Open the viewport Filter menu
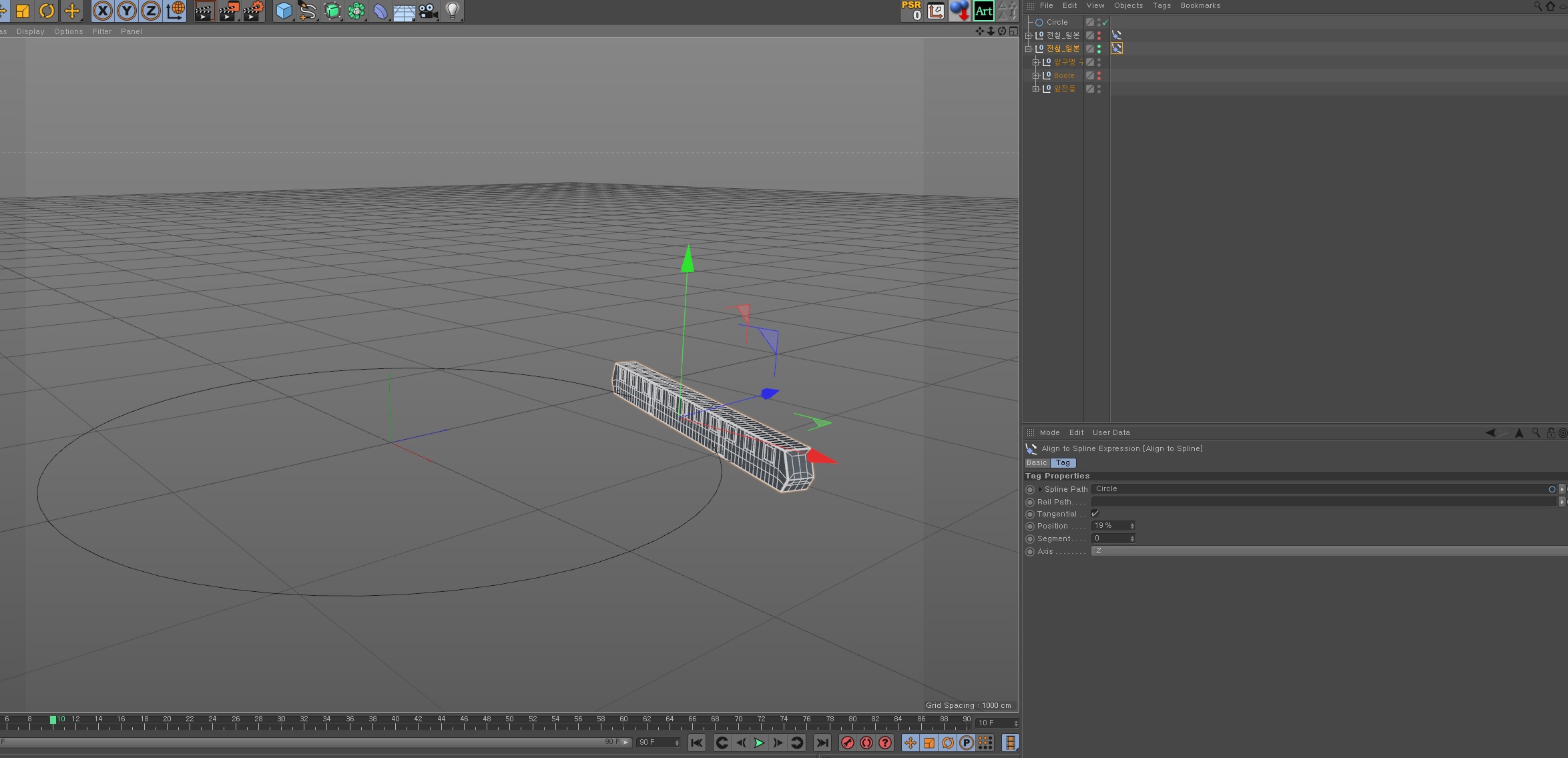The width and height of the screenshot is (1568, 758). (x=102, y=31)
